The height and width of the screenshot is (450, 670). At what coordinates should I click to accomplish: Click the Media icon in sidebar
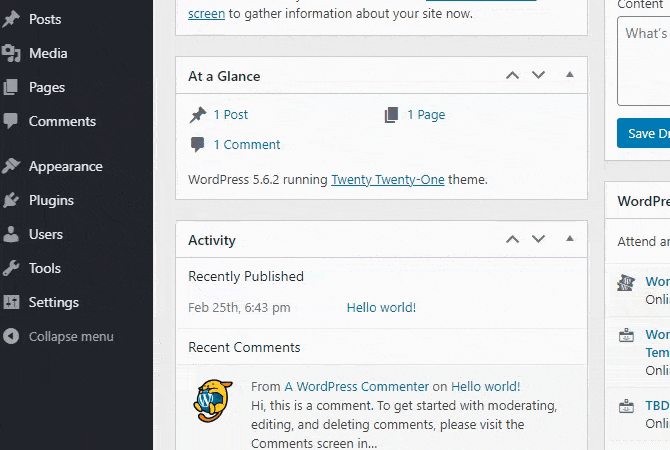tap(11, 53)
